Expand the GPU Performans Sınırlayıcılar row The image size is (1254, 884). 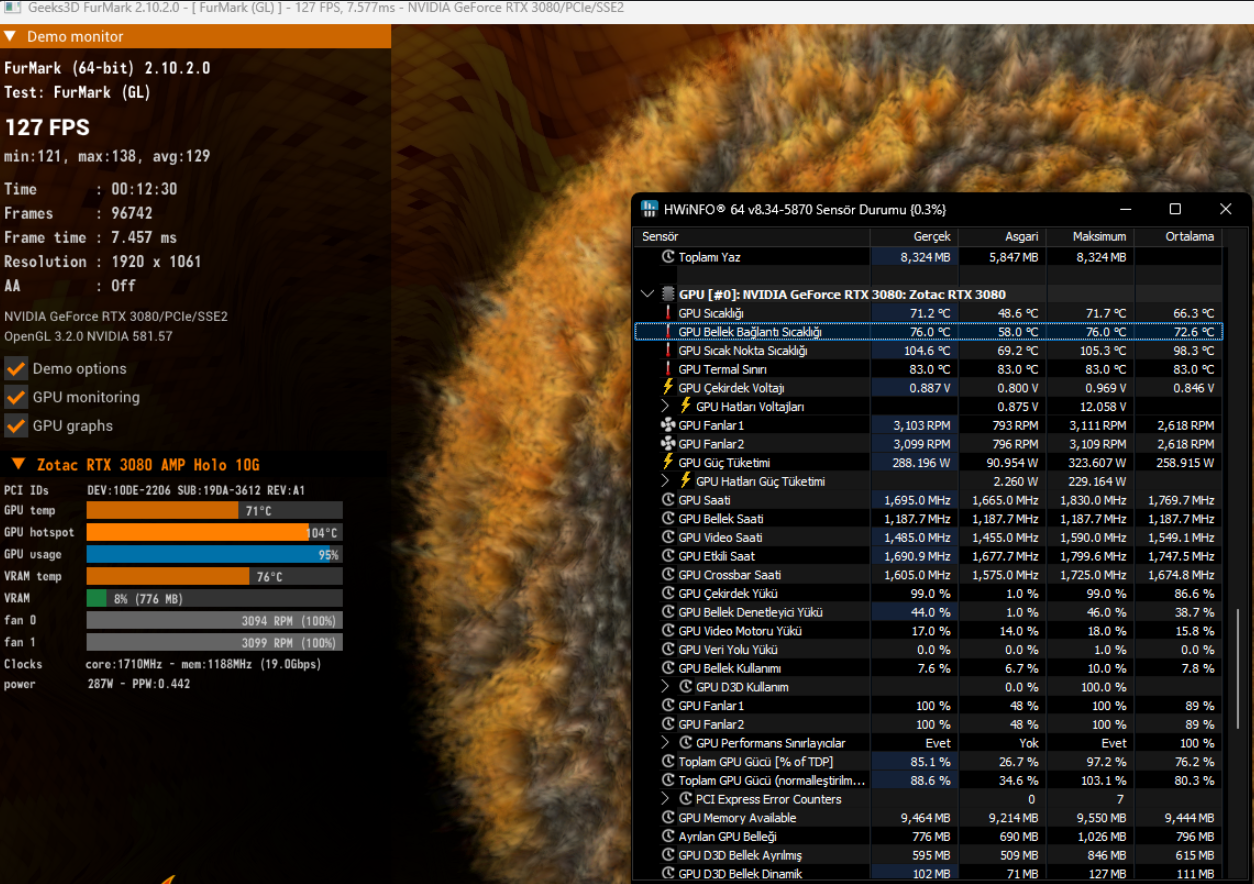[x=666, y=743]
